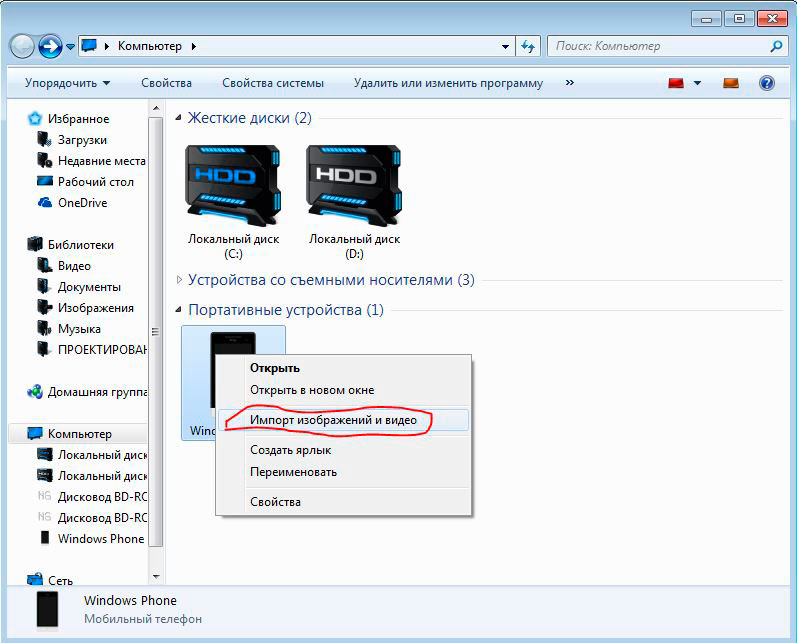The image size is (797, 643).
Task: Click the help question mark icon
Action: tap(767, 83)
